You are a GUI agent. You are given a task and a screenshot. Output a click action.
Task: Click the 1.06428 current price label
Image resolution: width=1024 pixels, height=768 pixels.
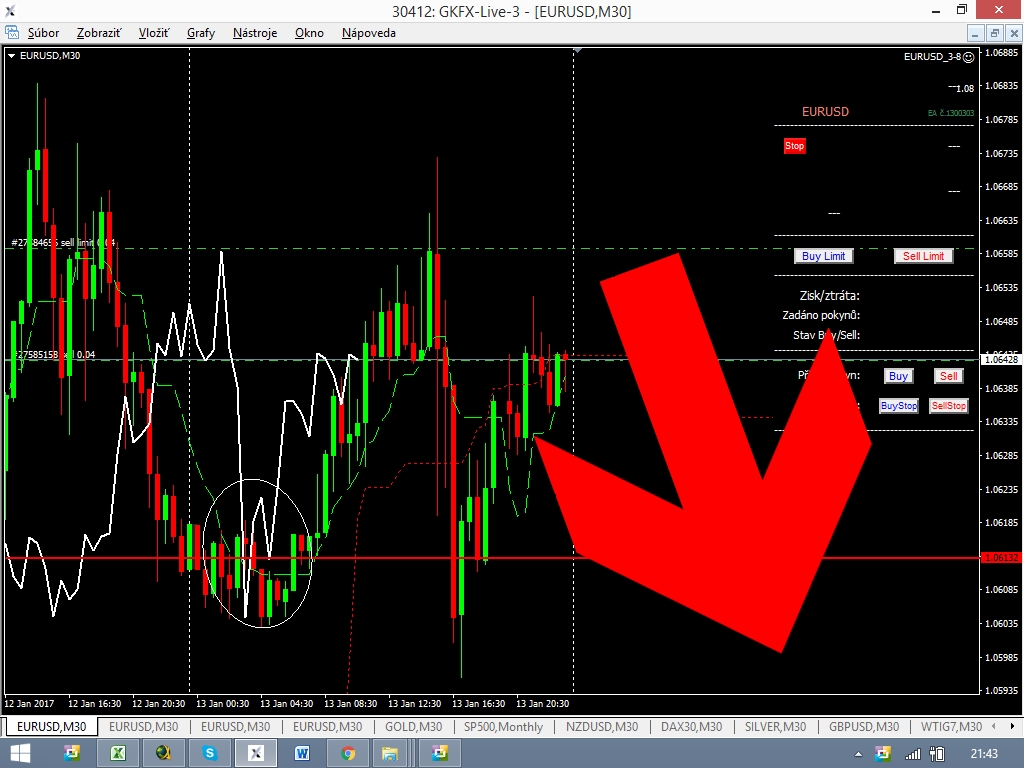coord(1000,360)
